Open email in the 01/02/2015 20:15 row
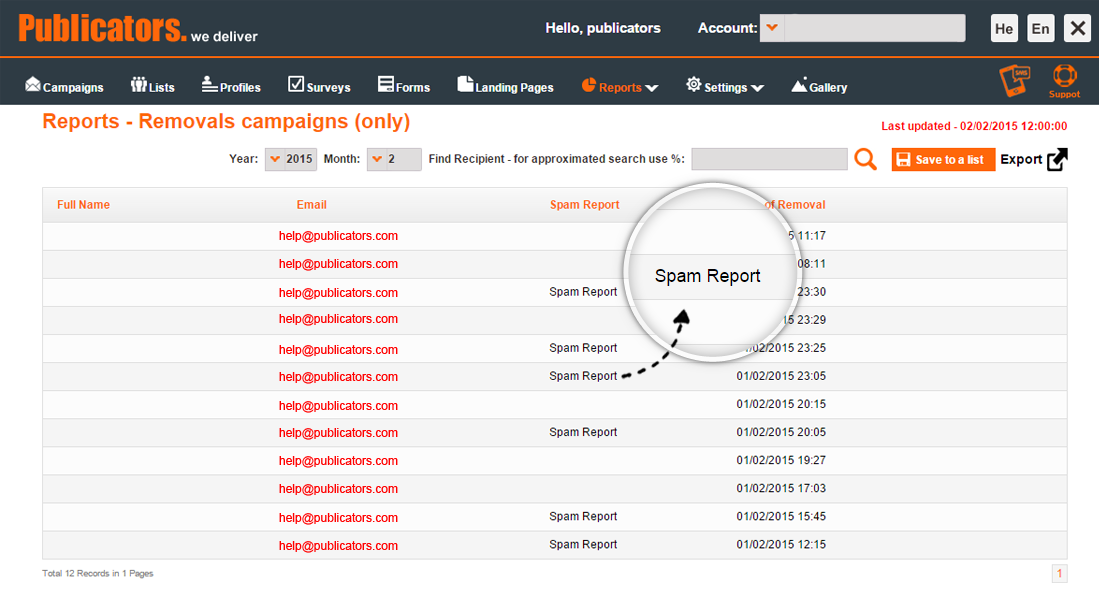Viewport: 1099px width, 608px height. pyautogui.click(x=339, y=405)
